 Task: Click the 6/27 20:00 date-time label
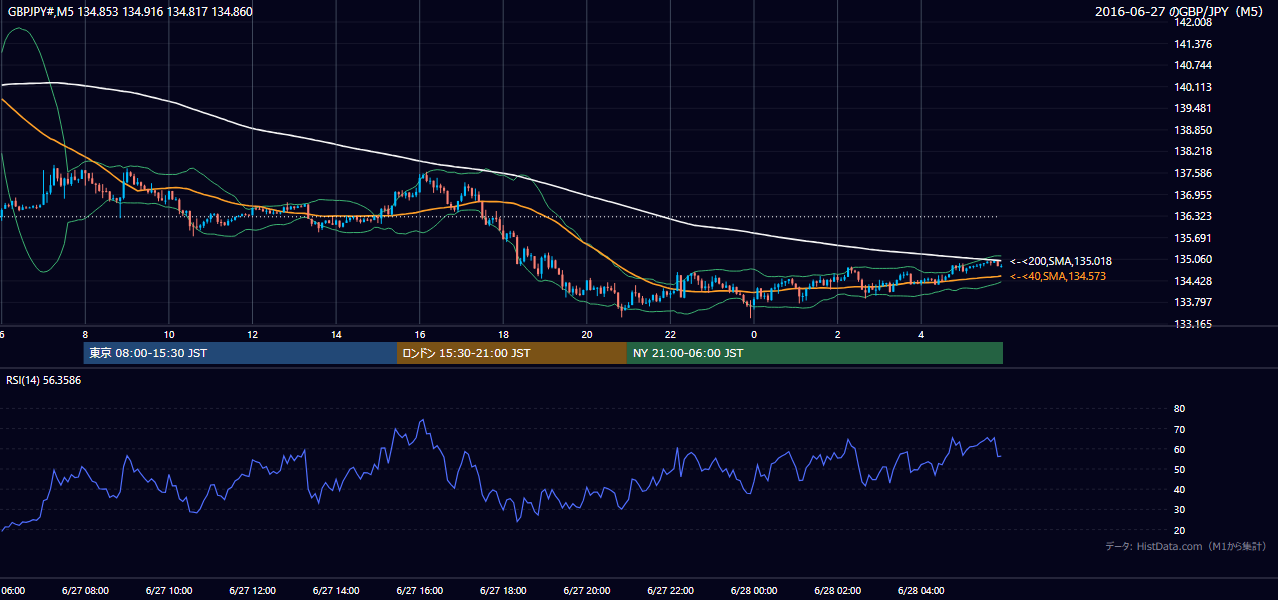pos(586,591)
